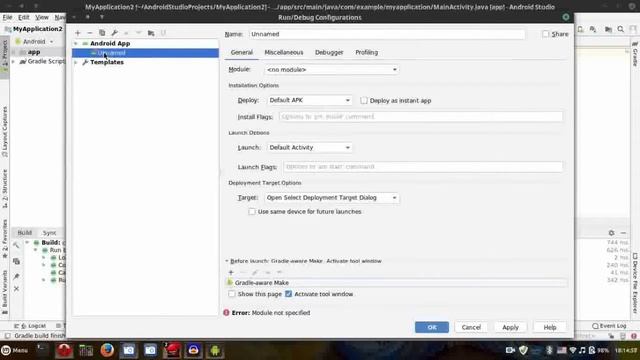
Task: Switch to the Miscellaneous tab
Action: pos(284,53)
